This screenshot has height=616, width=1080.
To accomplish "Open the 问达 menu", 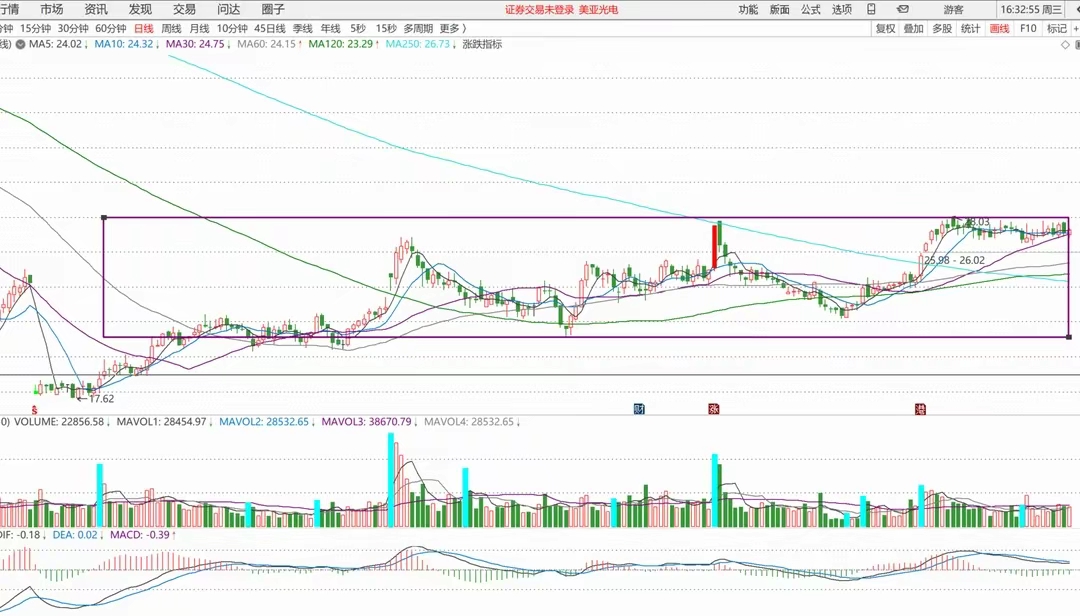I will pyautogui.click(x=229, y=10).
